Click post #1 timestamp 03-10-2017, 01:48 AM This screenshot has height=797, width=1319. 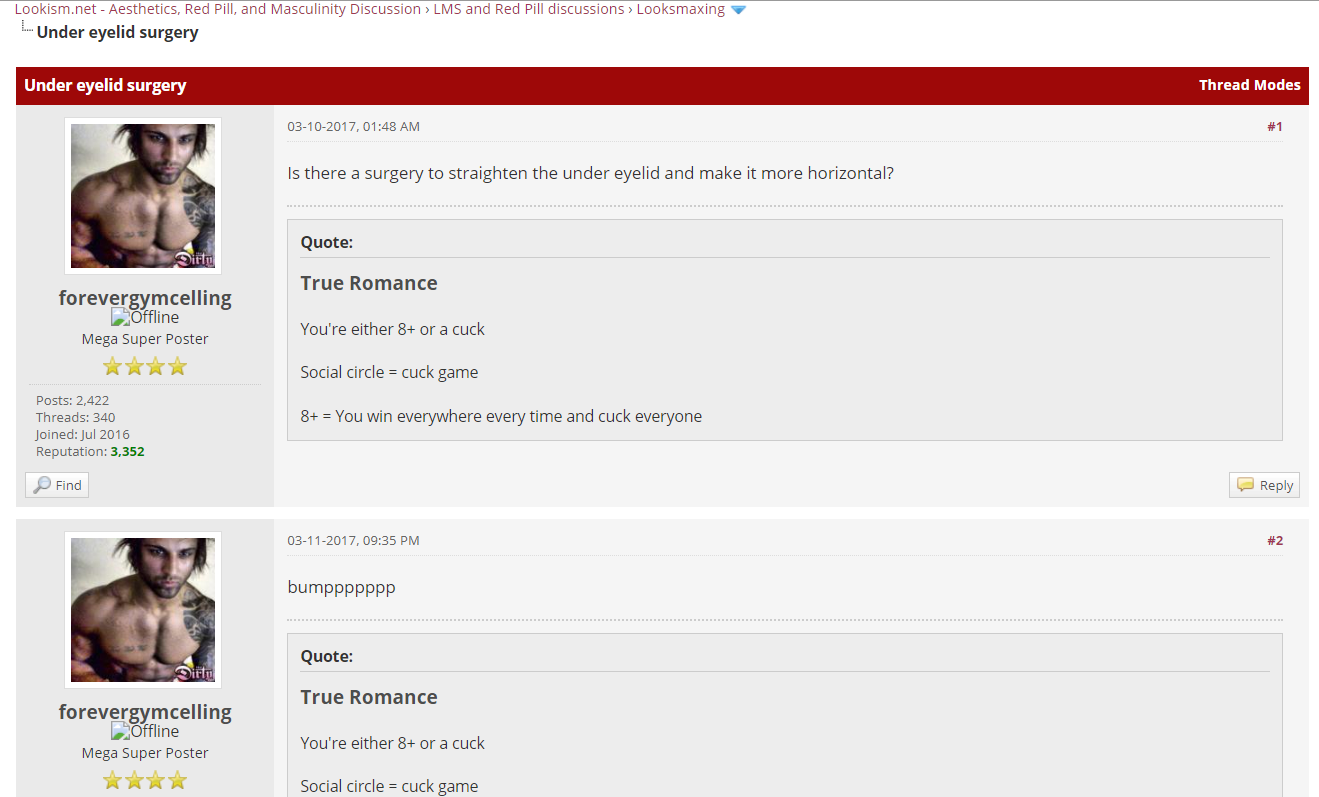coord(354,127)
